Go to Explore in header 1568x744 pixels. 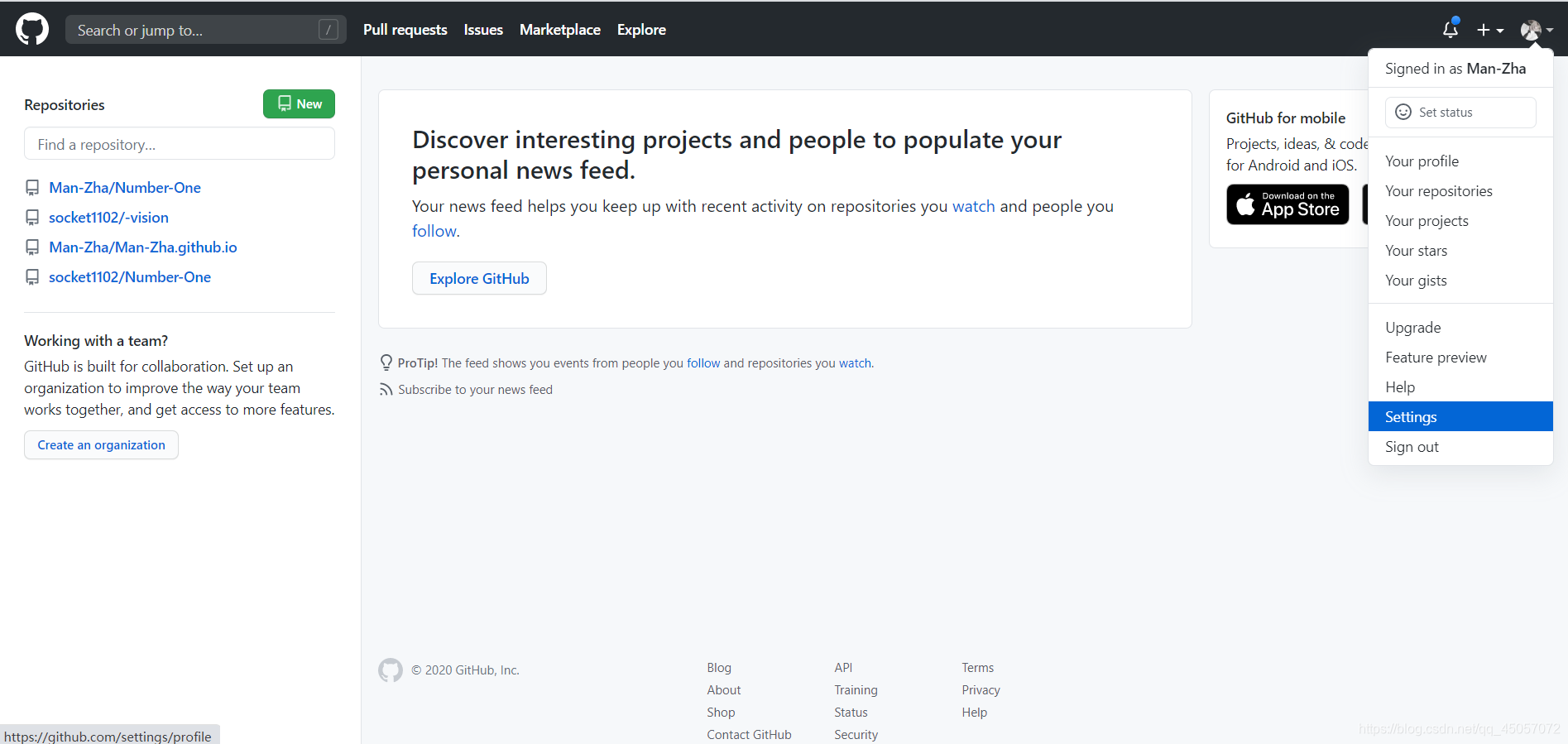[641, 30]
